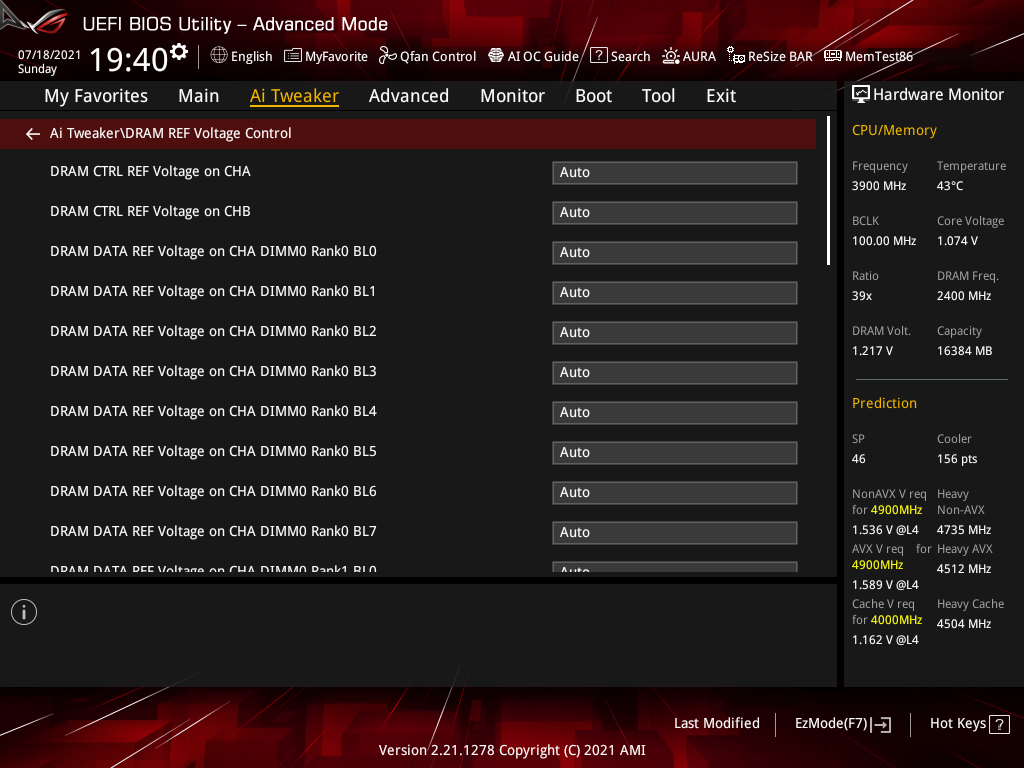Switch to EzMode with F7 button
1024x768 pixels.
tap(842, 723)
